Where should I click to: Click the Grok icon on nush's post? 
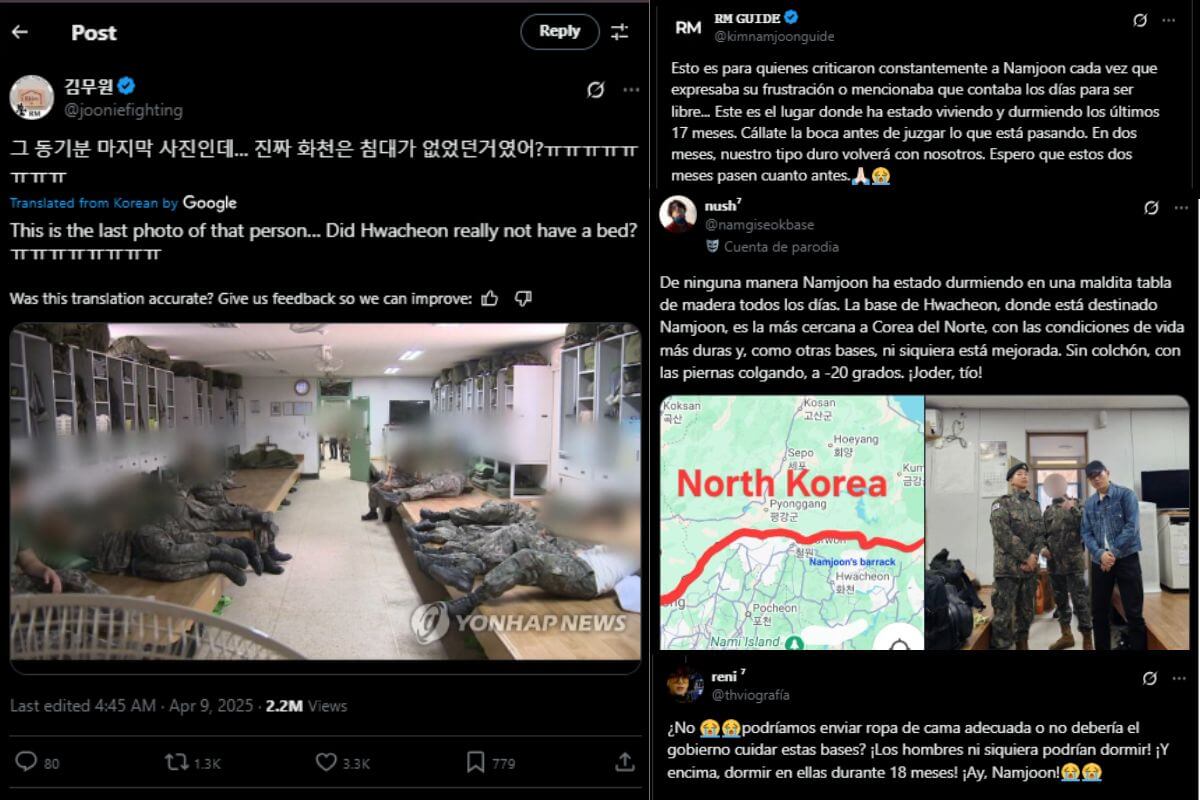(1151, 208)
